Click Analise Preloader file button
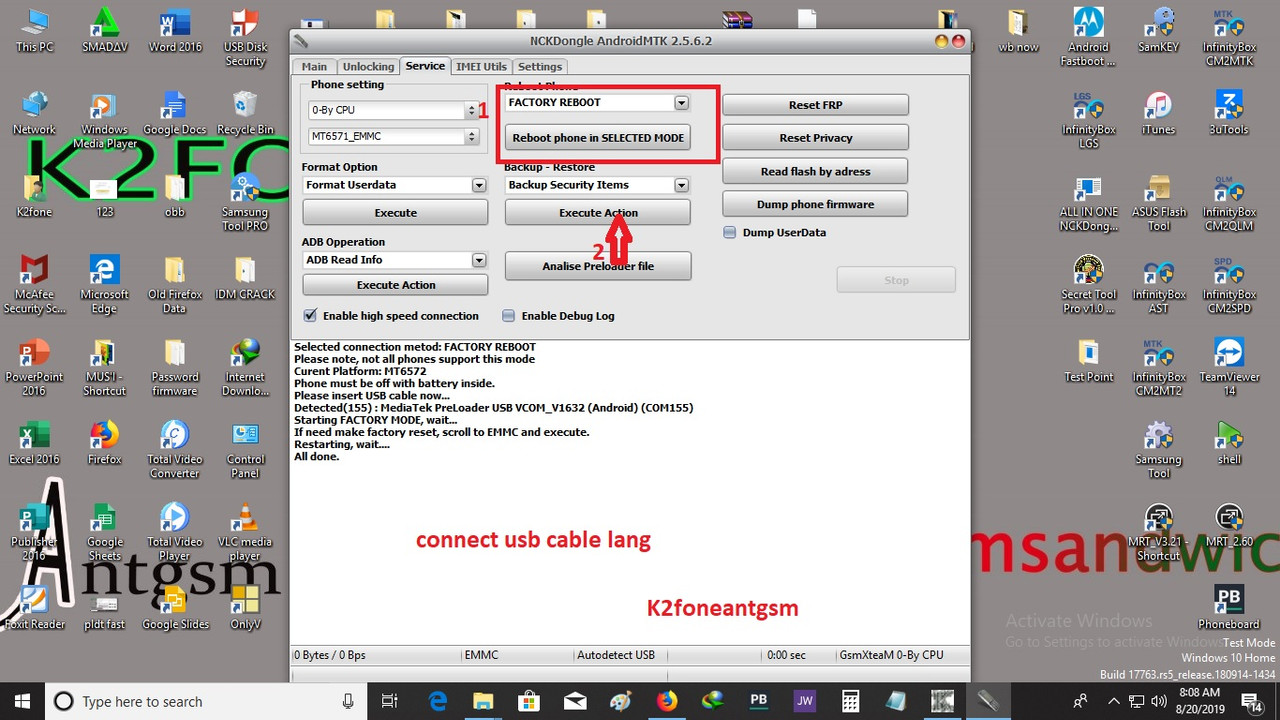The image size is (1280, 720). click(x=598, y=266)
